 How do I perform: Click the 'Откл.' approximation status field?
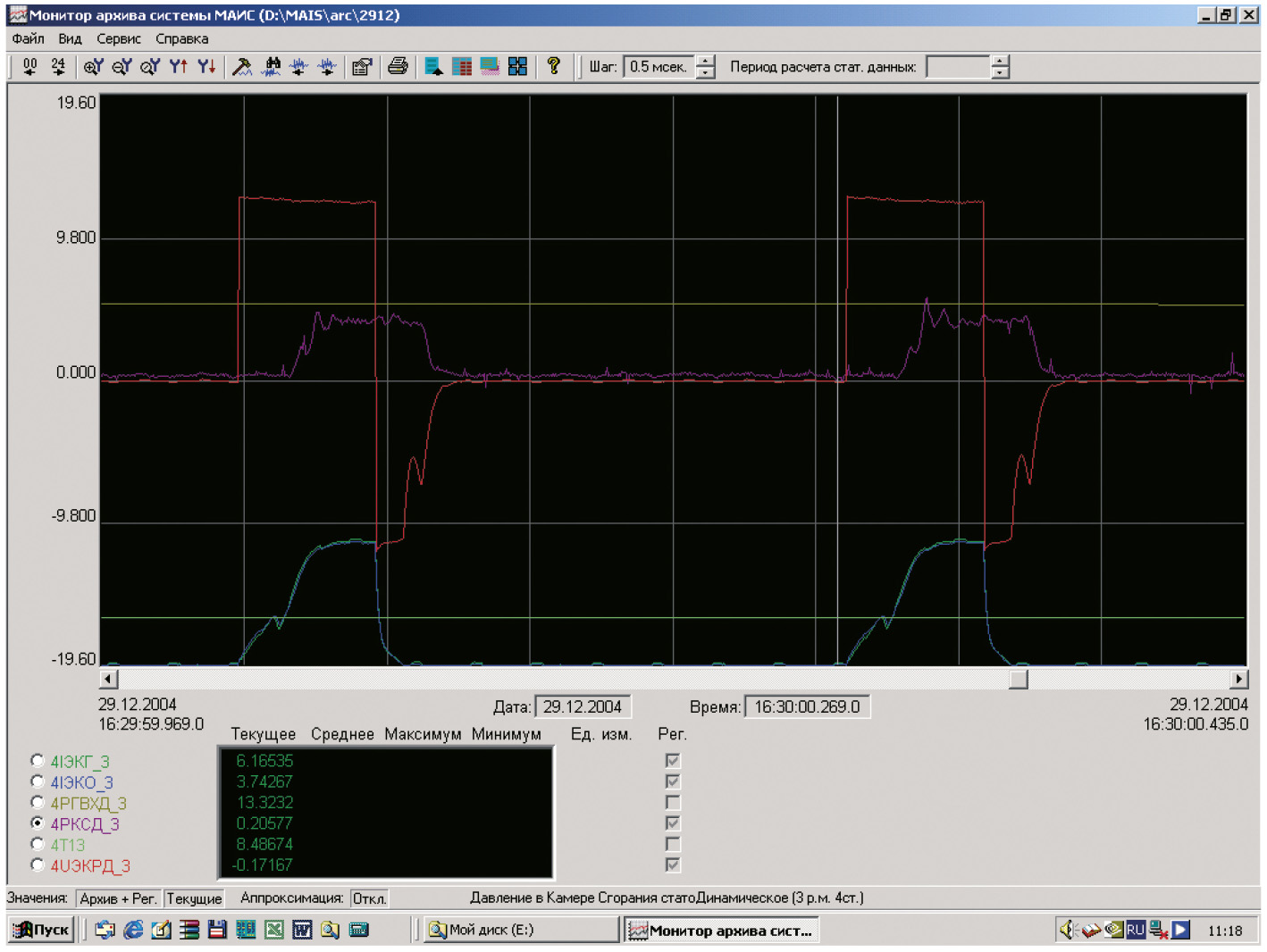tap(369, 898)
